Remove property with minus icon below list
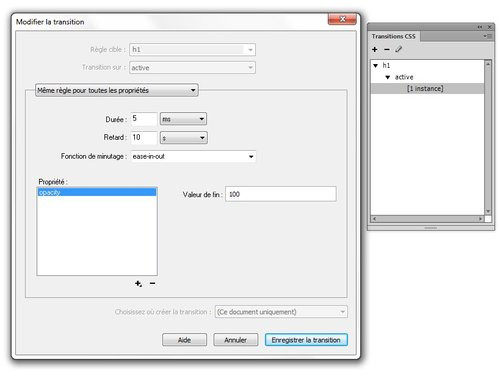Image resolution: width=500 pixels, height=376 pixels. [152, 283]
